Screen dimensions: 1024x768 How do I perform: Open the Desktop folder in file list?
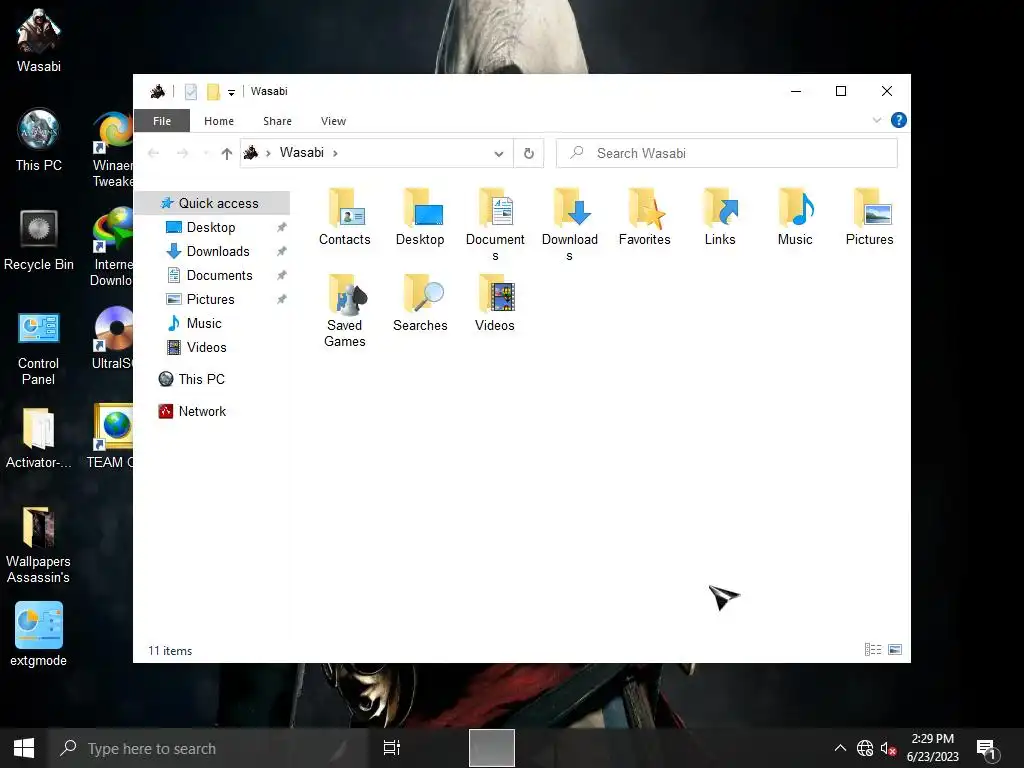click(420, 217)
